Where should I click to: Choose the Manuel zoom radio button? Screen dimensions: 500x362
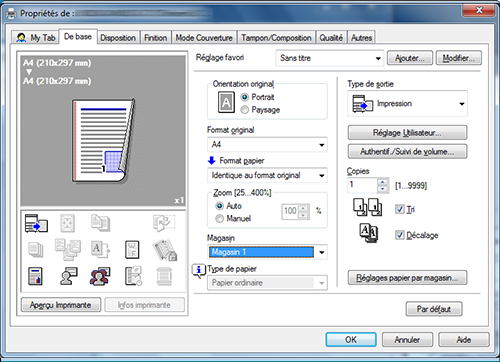219,219
